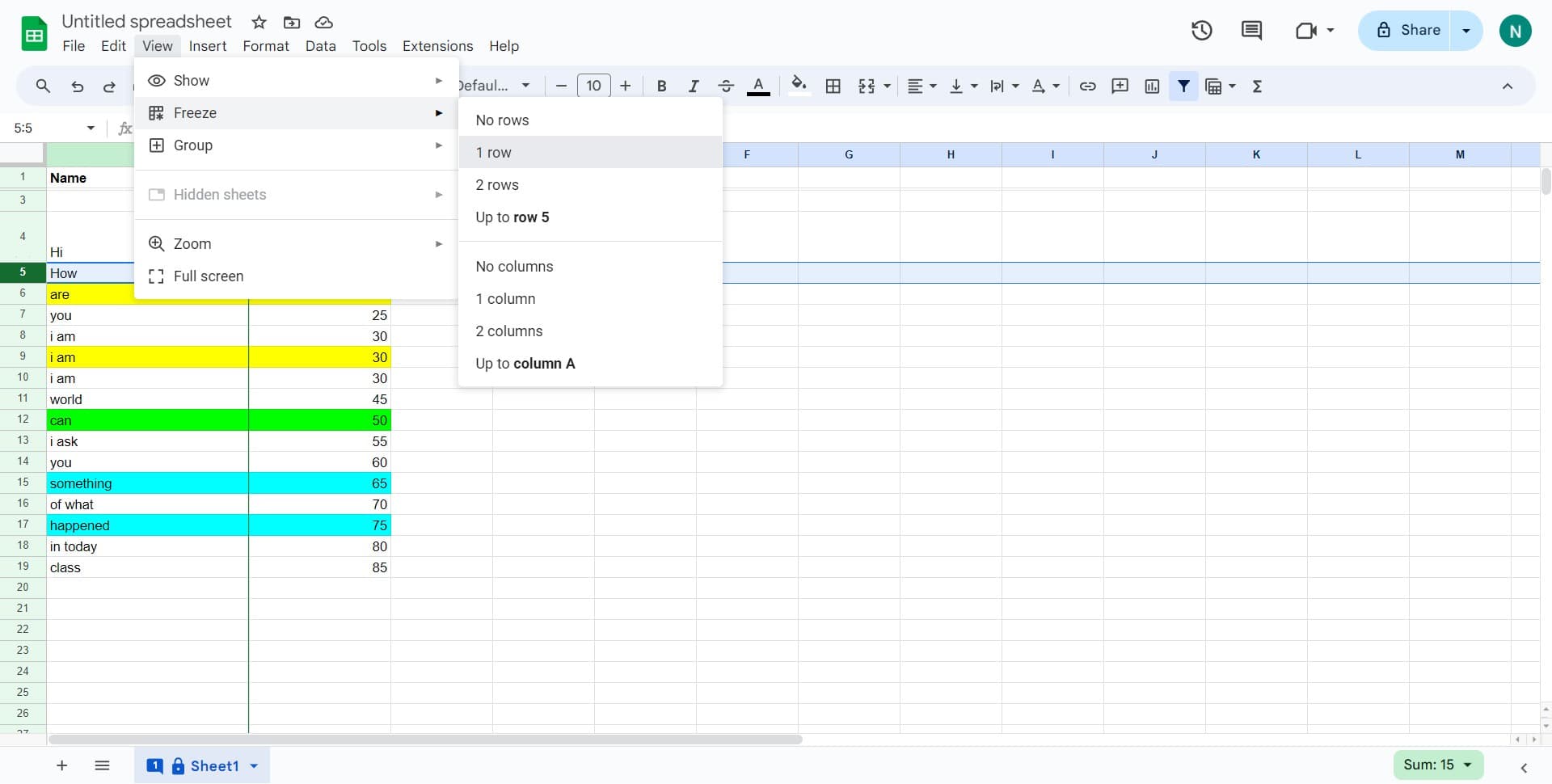Click the version history clock icon
Image resolution: width=1552 pixels, height=784 pixels.
coord(1201,31)
